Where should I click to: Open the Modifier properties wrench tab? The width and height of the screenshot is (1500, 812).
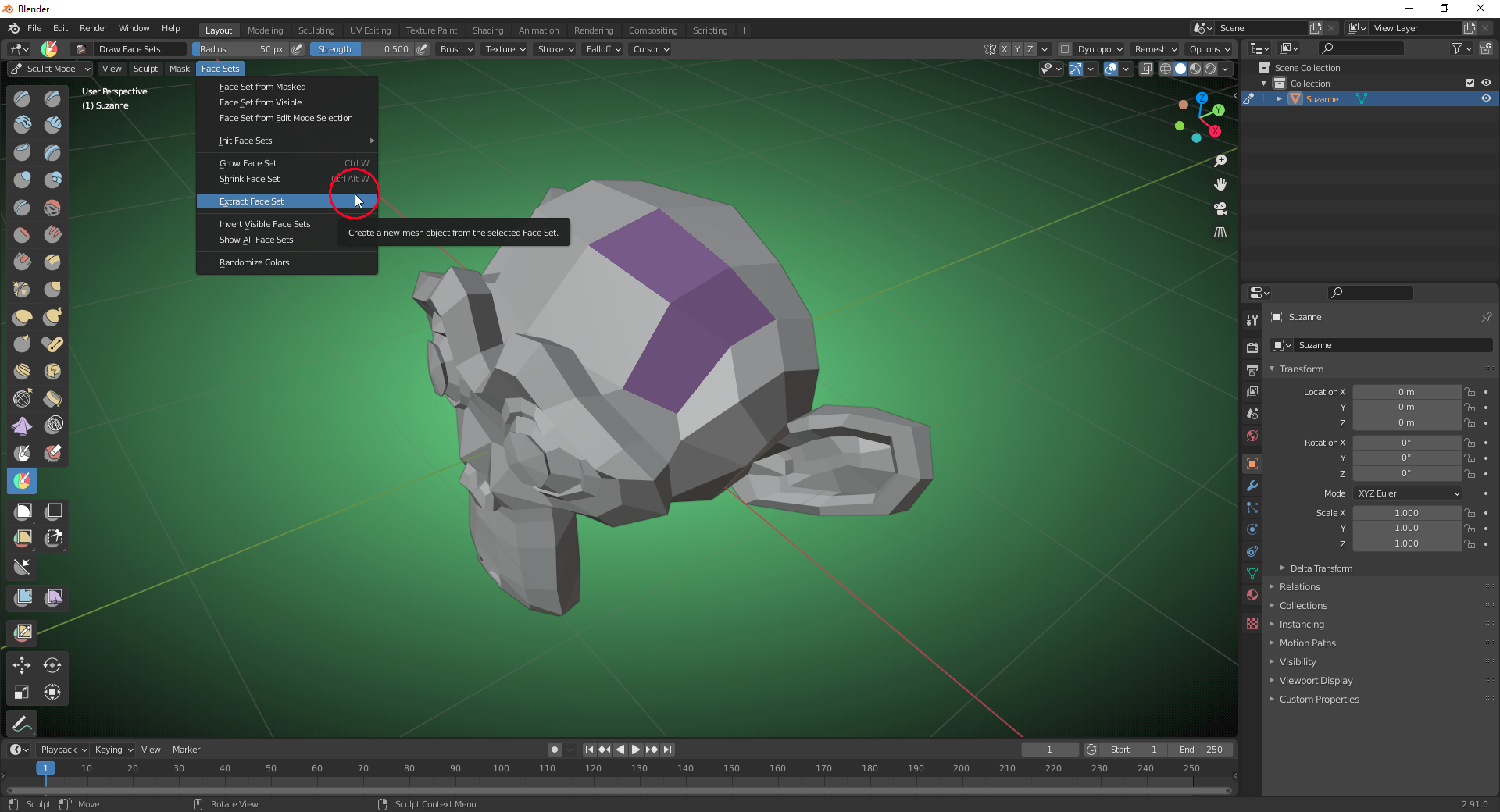pyautogui.click(x=1252, y=486)
